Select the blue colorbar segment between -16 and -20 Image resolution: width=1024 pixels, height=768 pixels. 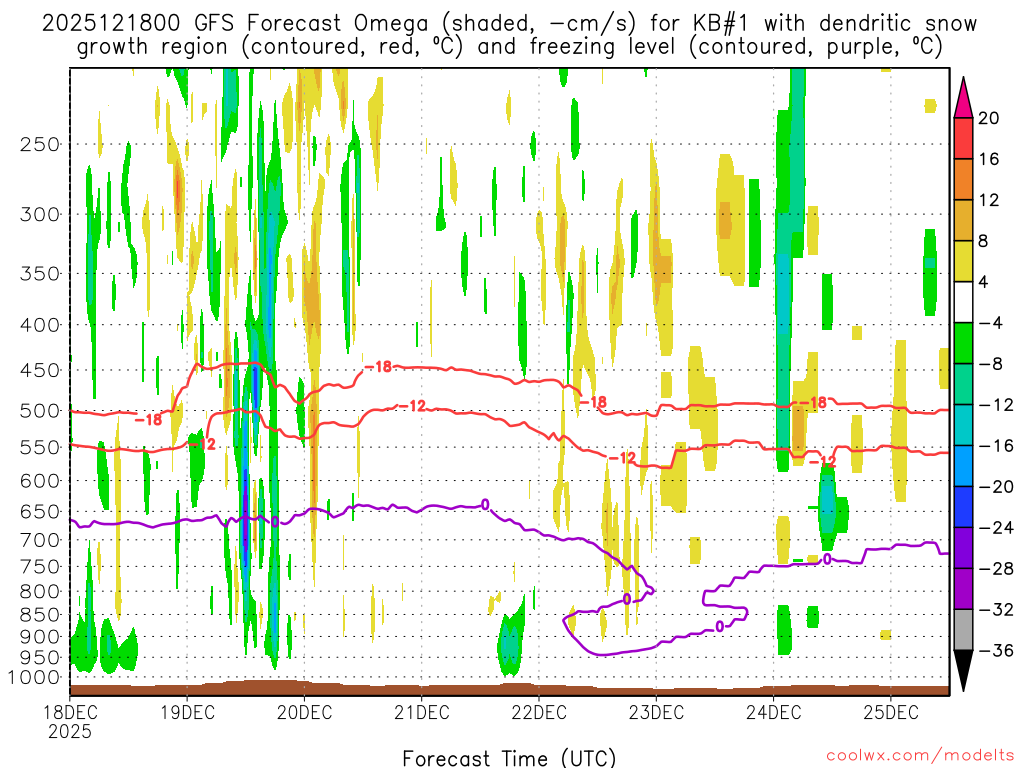(963, 466)
